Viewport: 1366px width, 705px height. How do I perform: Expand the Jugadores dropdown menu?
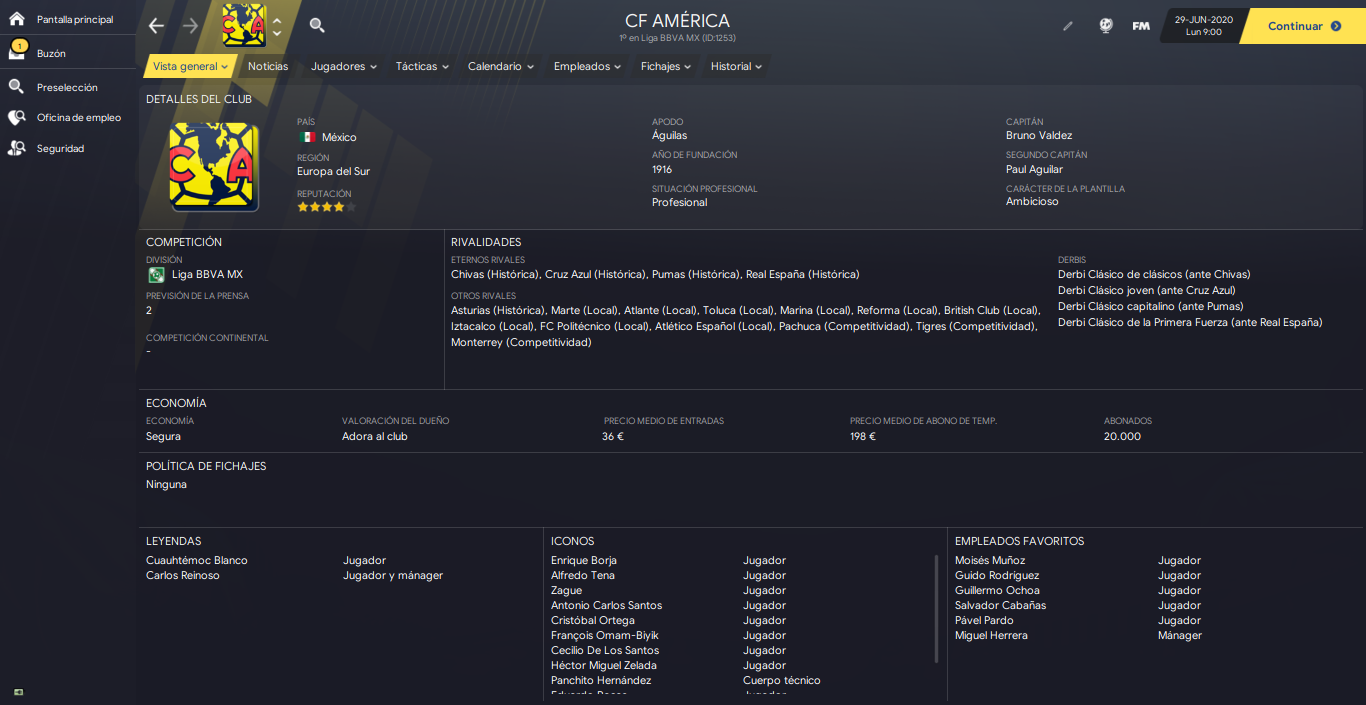(x=344, y=66)
